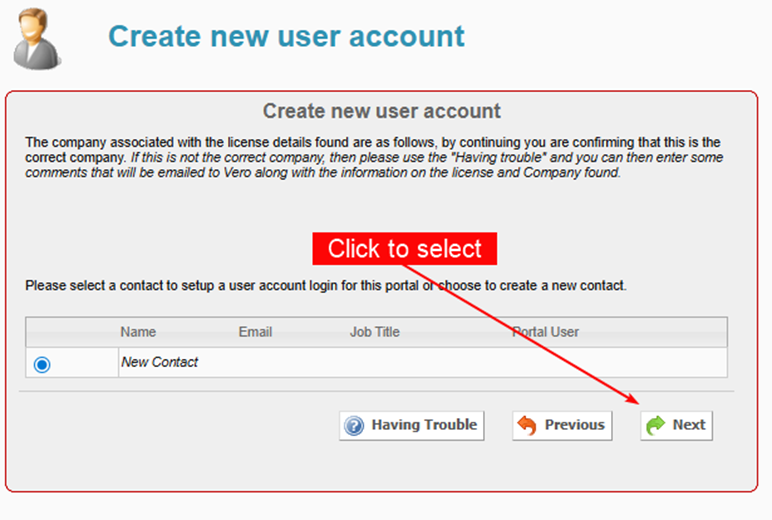The image size is (772, 520).
Task: Click the user avatar icon beside the title
Action: (x=38, y=37)
